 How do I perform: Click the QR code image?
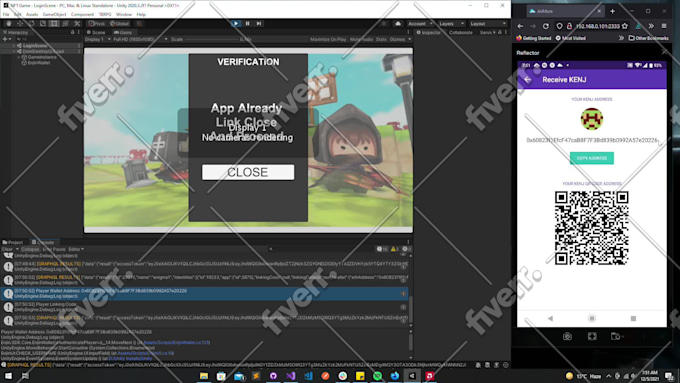[592, 228]
